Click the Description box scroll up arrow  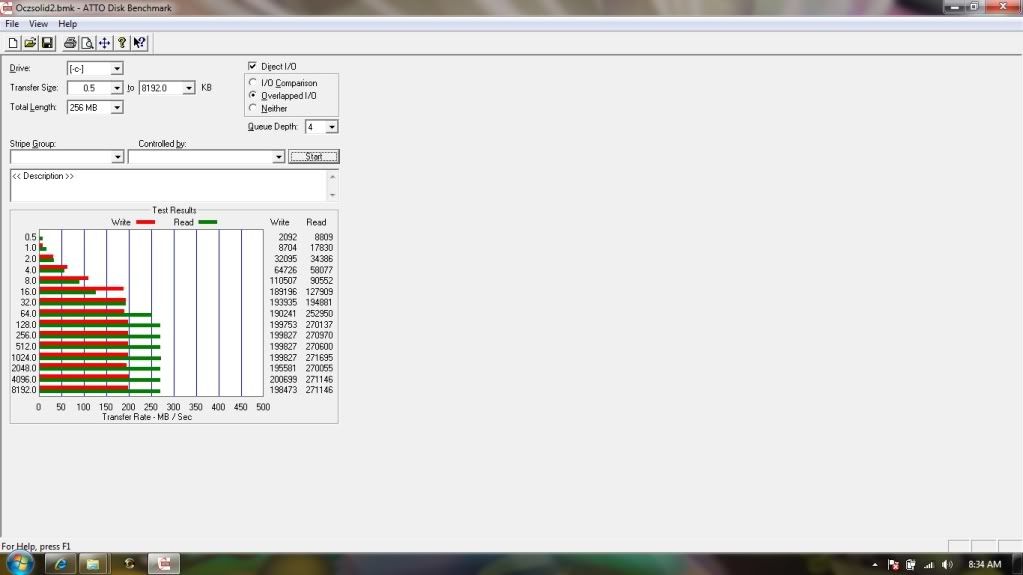click(x=333, y=177)
